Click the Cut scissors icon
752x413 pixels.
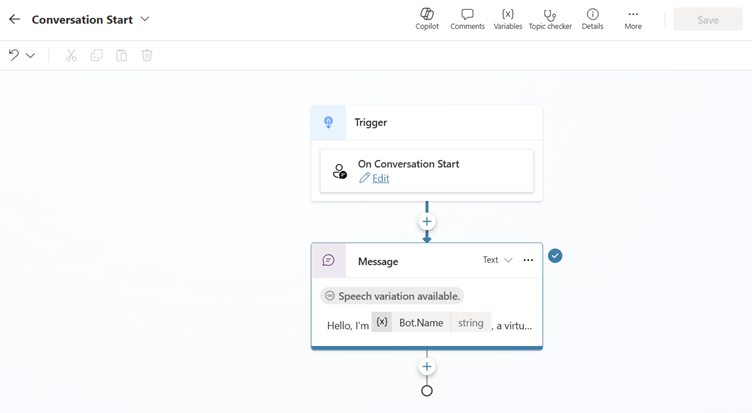(71, 55)
